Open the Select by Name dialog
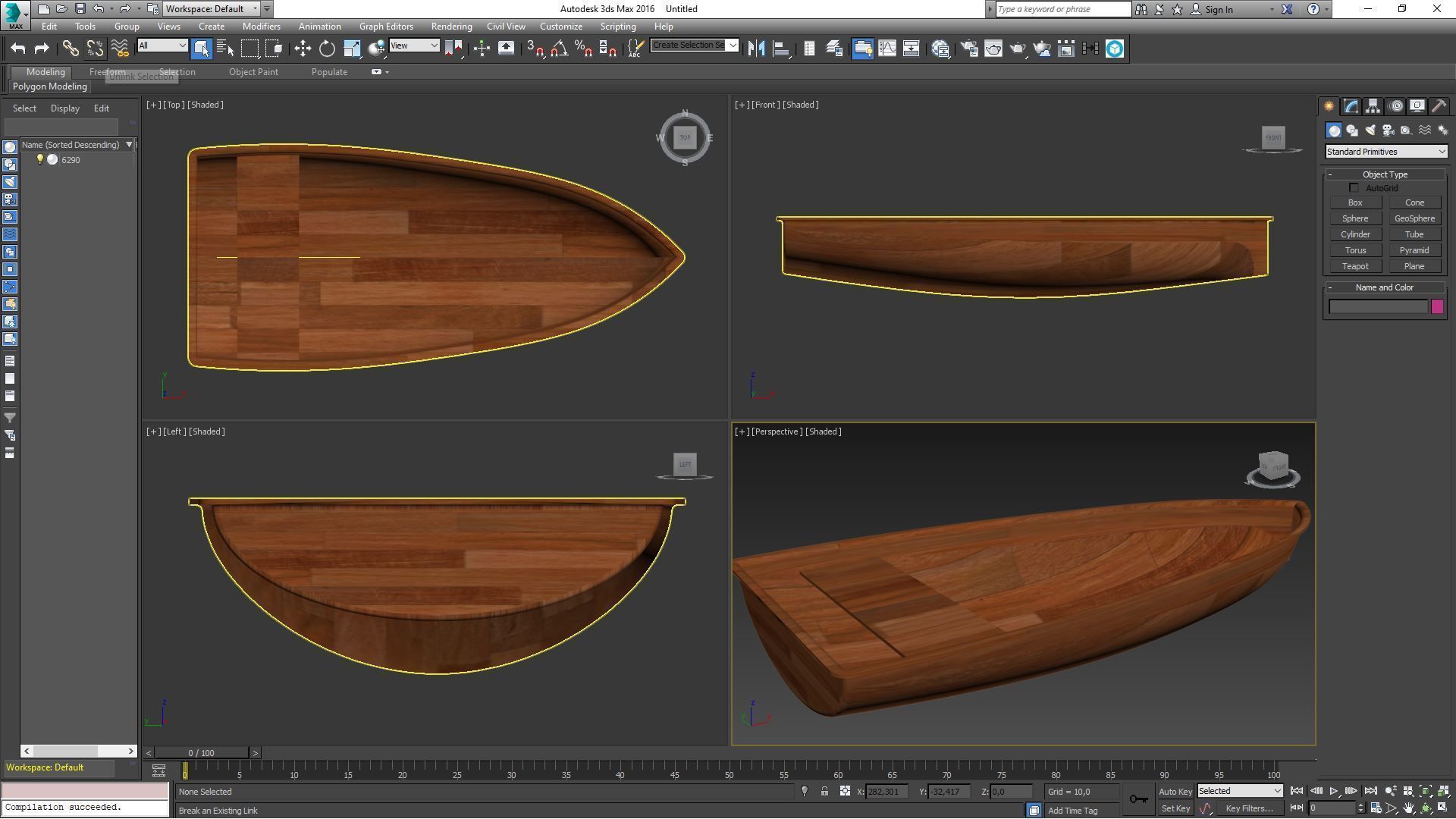Image resolution: width=1456 pixels, height=819 pixels. click(225, 49)
